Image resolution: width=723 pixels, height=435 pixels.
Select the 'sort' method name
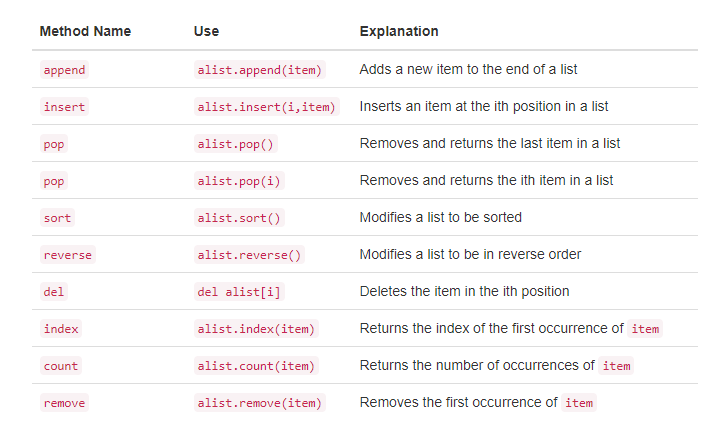57,218
